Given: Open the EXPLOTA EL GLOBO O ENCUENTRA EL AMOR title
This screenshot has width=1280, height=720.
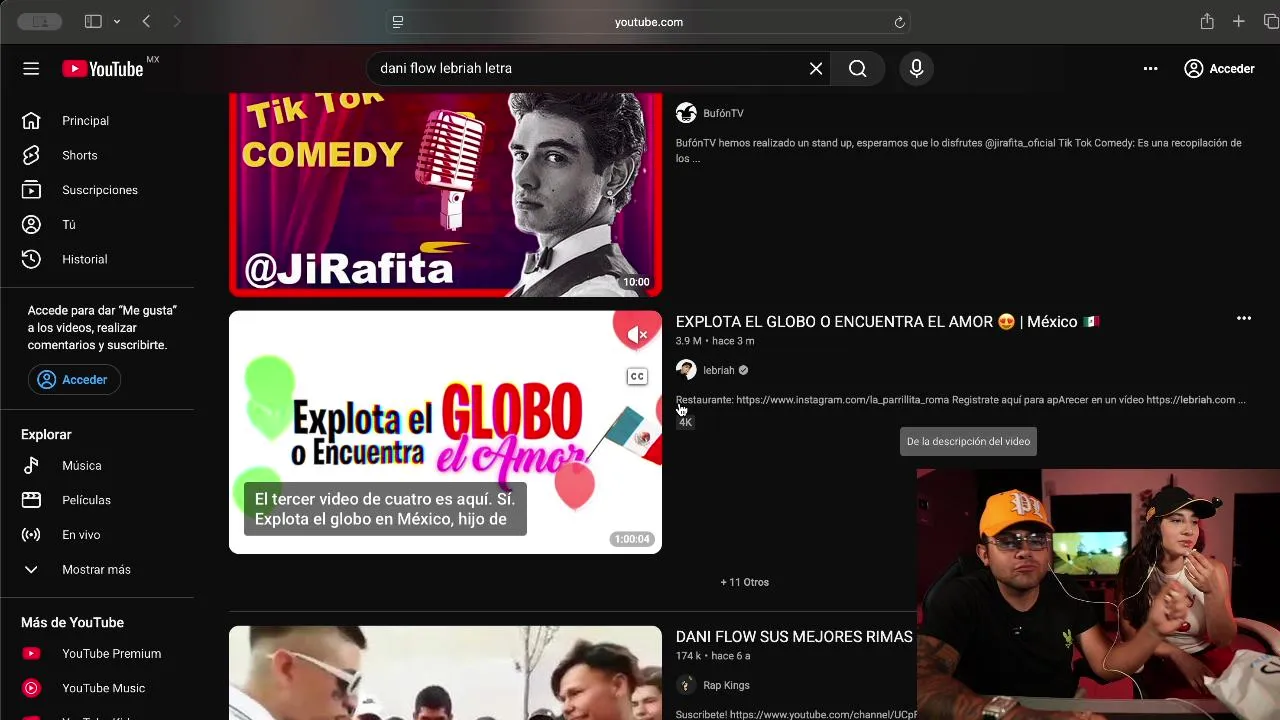Looking at the screenshot, I should coord(887,322).
